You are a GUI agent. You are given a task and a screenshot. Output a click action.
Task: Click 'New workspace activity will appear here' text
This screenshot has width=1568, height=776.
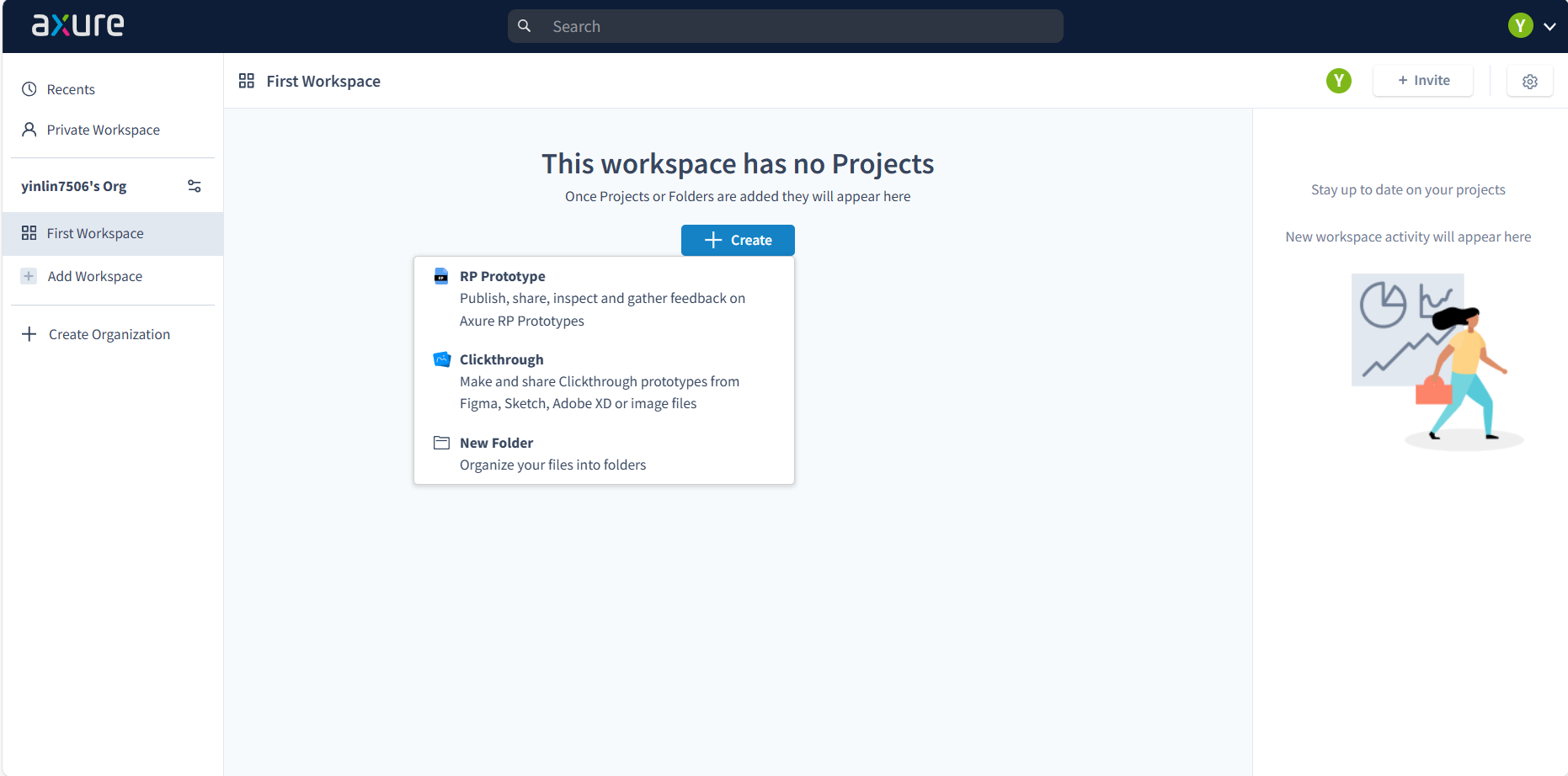point(1408,237)
